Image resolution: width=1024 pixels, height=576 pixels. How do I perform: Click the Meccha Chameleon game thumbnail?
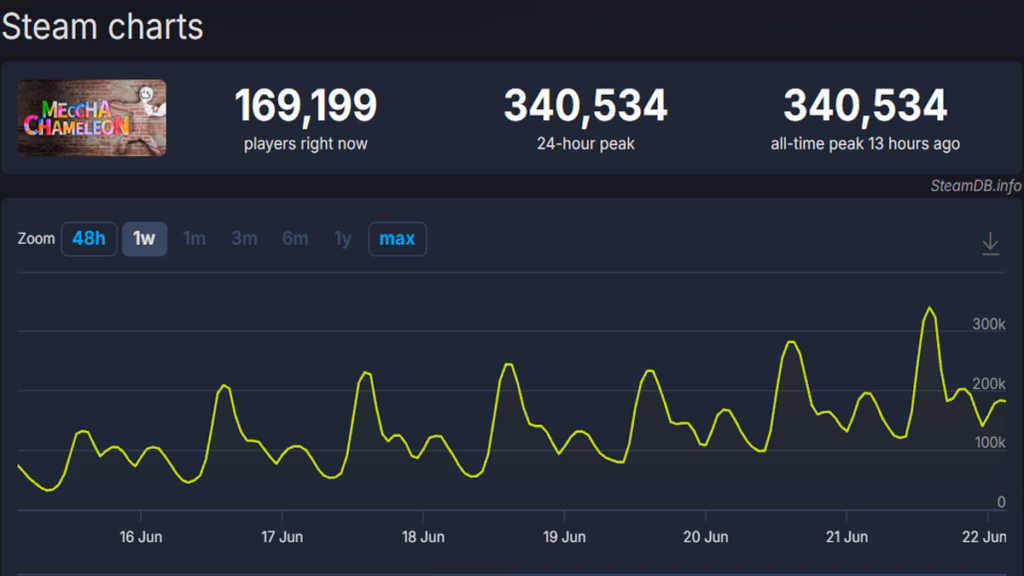[91, 118]
